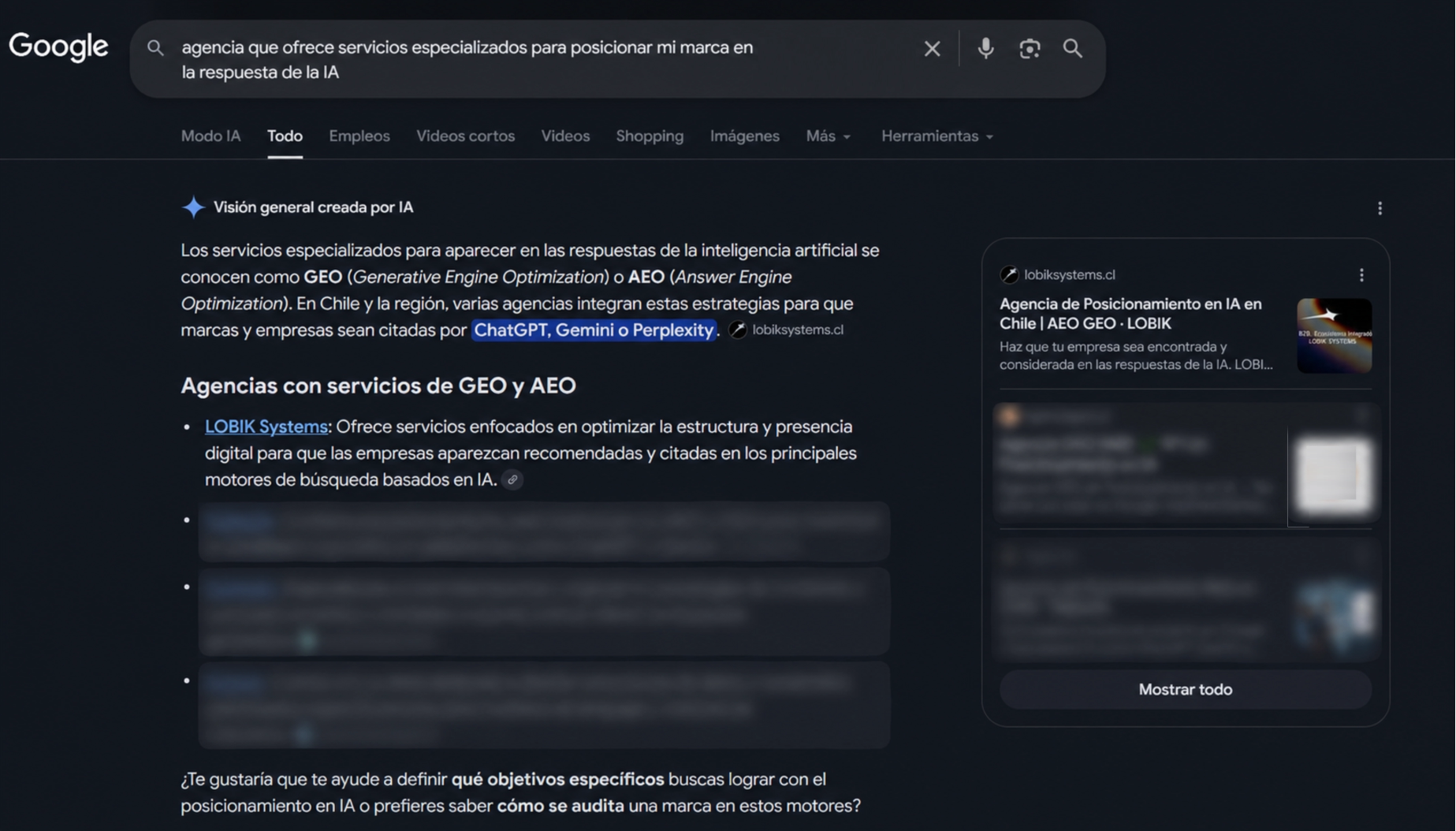The image size is (1456, 831).
Task: Select the Todo tab
Action: [x=285, y=136]
